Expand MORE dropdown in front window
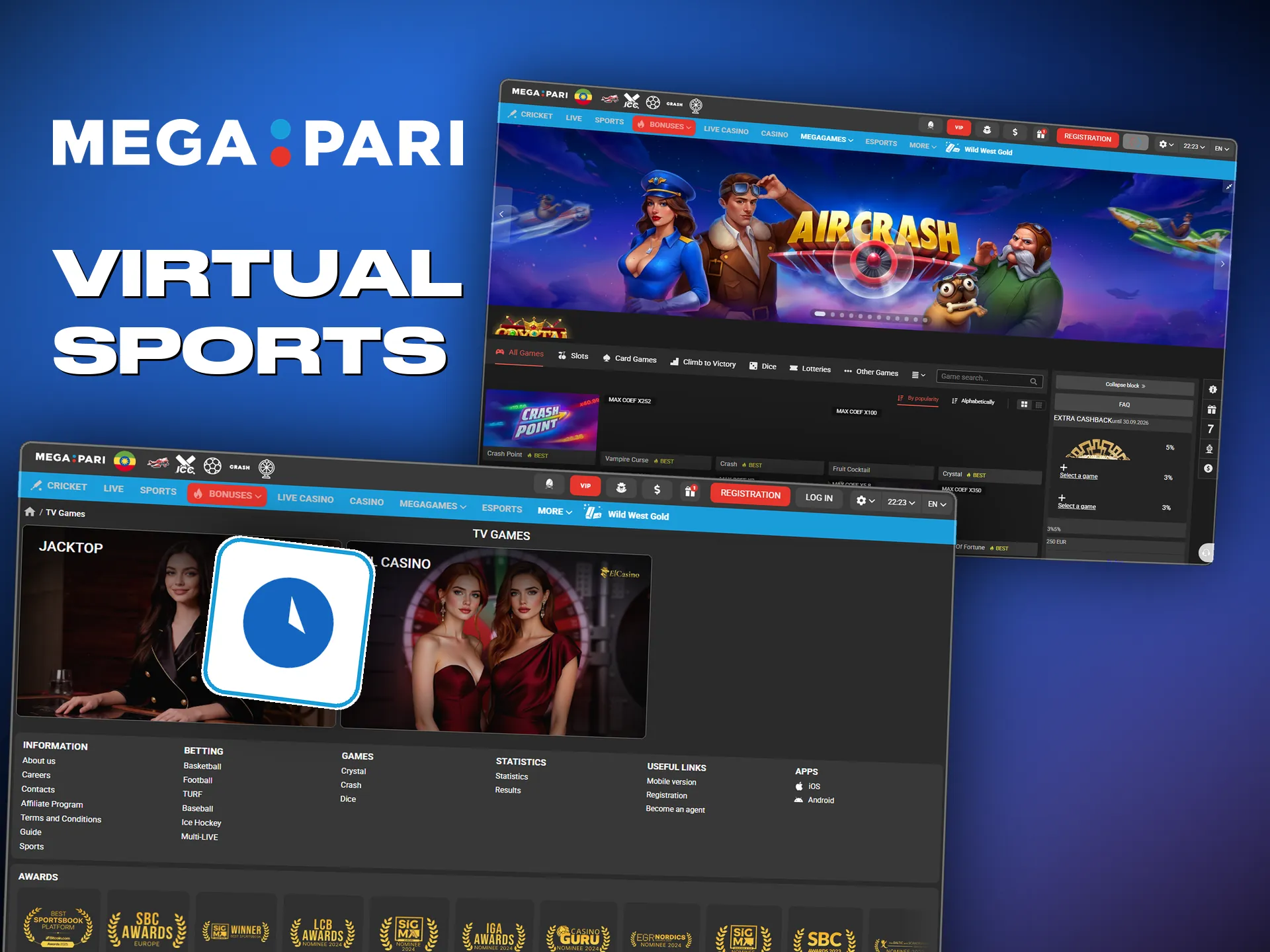This screenshot has width=1270, height=952. [x=555, y=511]
